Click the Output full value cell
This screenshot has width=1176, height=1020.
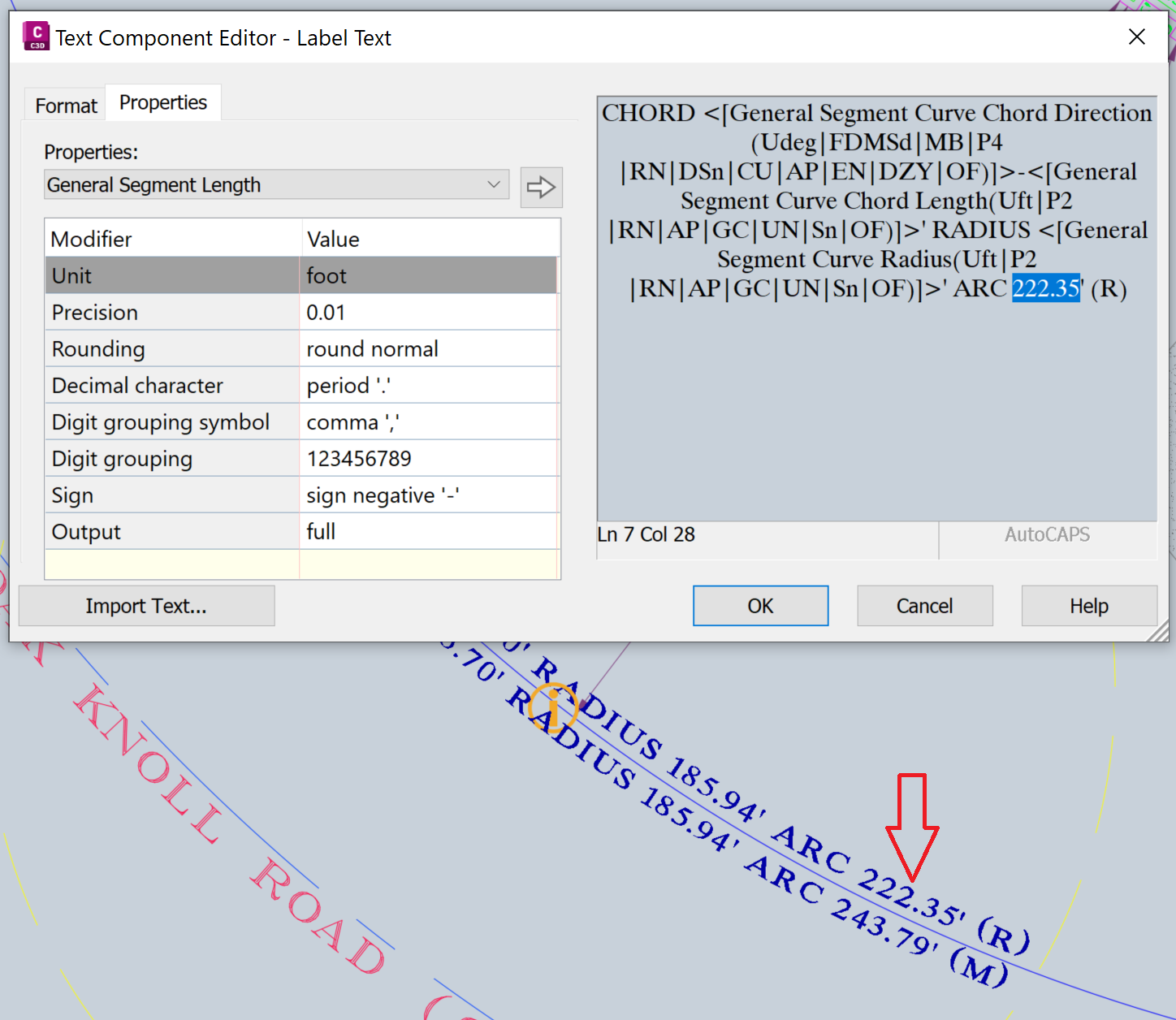pos(429,531)
